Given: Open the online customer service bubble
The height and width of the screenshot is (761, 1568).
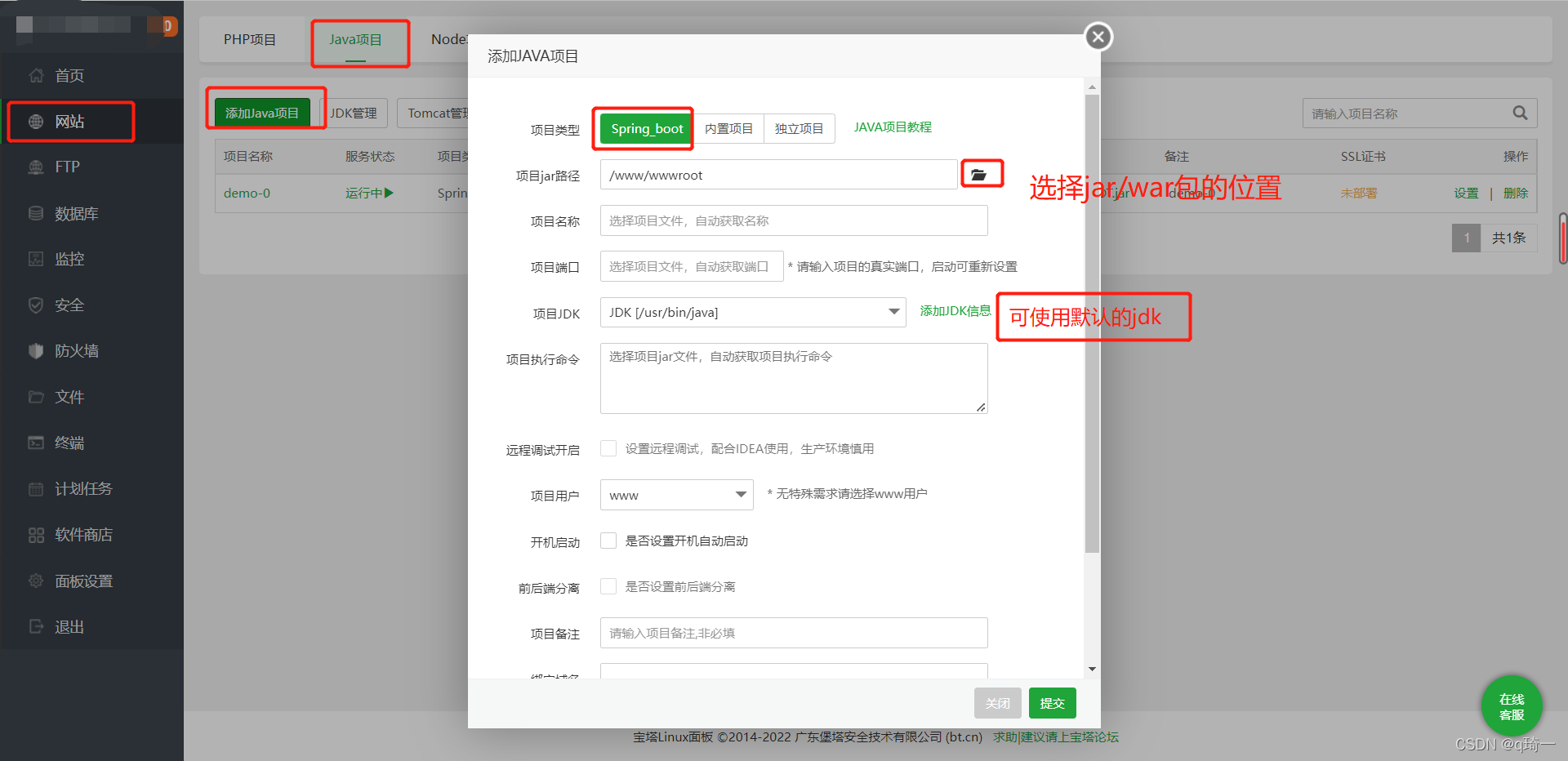Looking at the screenshot, I should tap(1512, 707).
